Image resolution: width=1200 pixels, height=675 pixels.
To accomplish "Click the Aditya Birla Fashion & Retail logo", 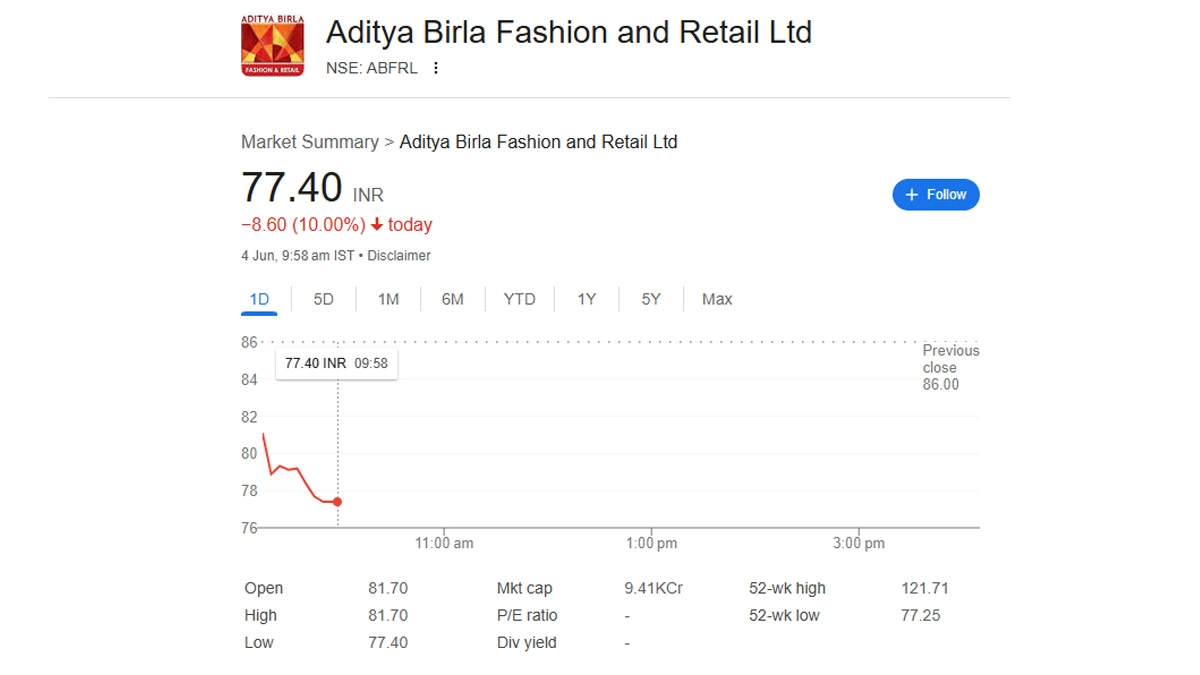I will pyautogui.click(x=272, y=46).
